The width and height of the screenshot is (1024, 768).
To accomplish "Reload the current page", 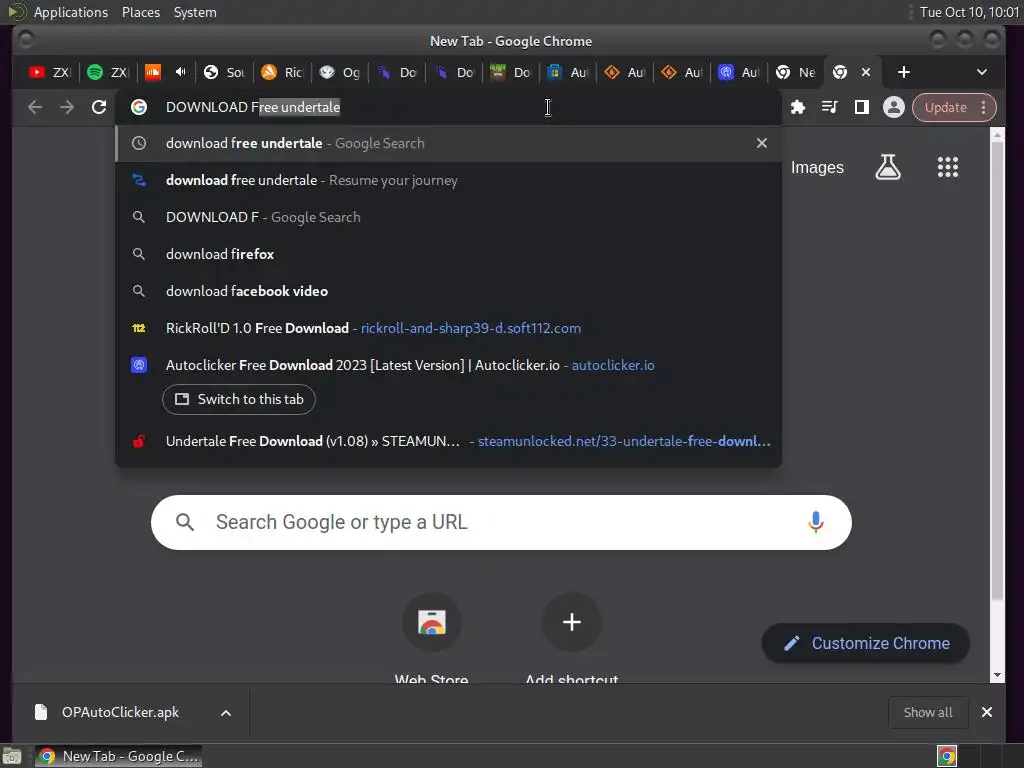I will pos(99,107).
